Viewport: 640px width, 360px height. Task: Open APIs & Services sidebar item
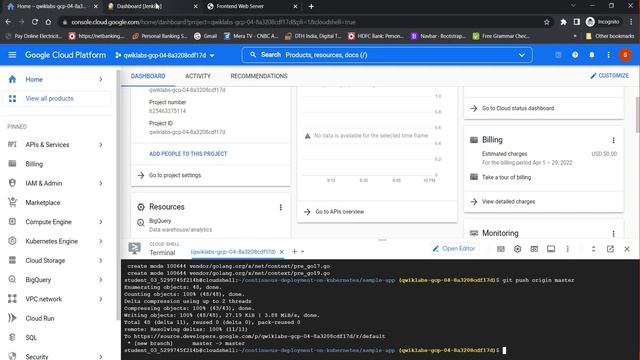[47, 144]
